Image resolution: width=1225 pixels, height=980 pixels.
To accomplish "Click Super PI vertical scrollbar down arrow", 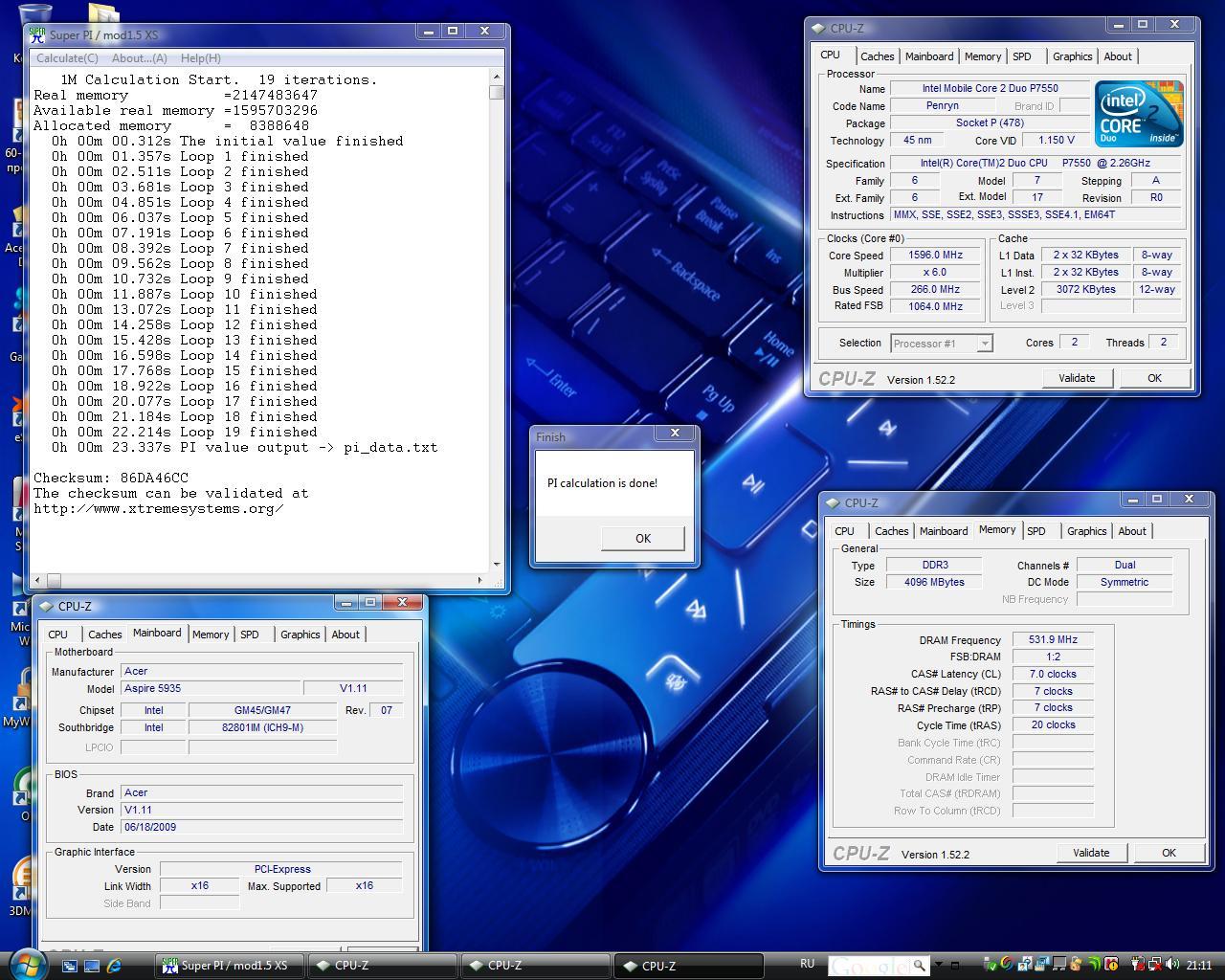I will click(496, 565).
